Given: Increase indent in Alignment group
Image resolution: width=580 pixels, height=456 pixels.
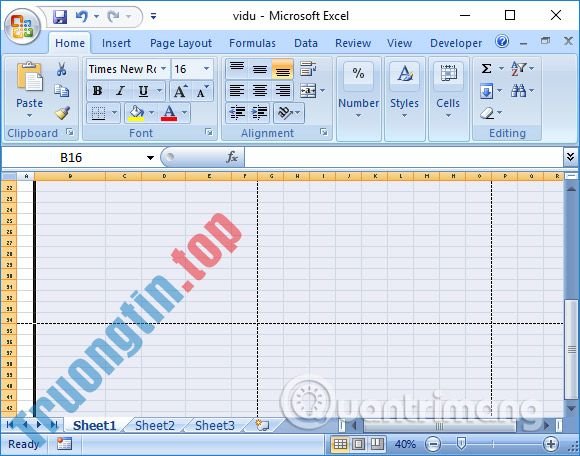Looking at the screenshot, I should 259,113.
